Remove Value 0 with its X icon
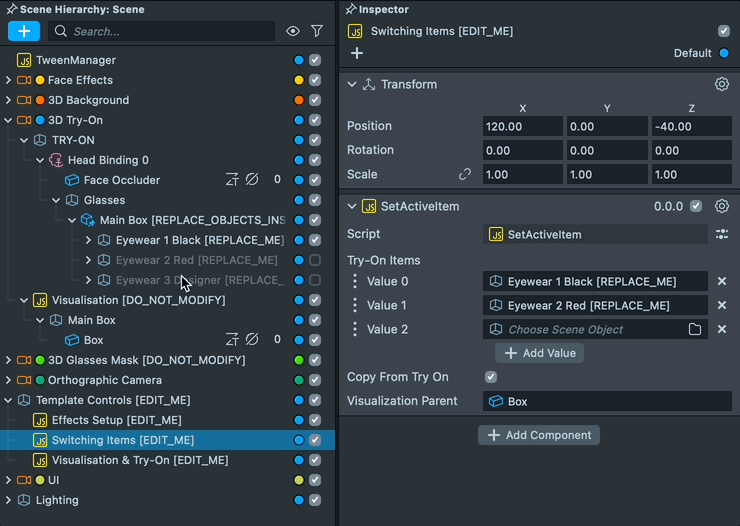The width and height of the screenshot is (740, 526). (x=721, y=281)
